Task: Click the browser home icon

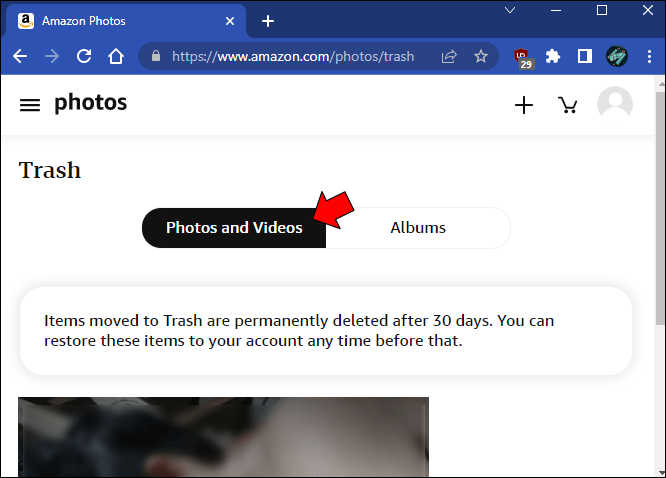Action: [116, 56]
